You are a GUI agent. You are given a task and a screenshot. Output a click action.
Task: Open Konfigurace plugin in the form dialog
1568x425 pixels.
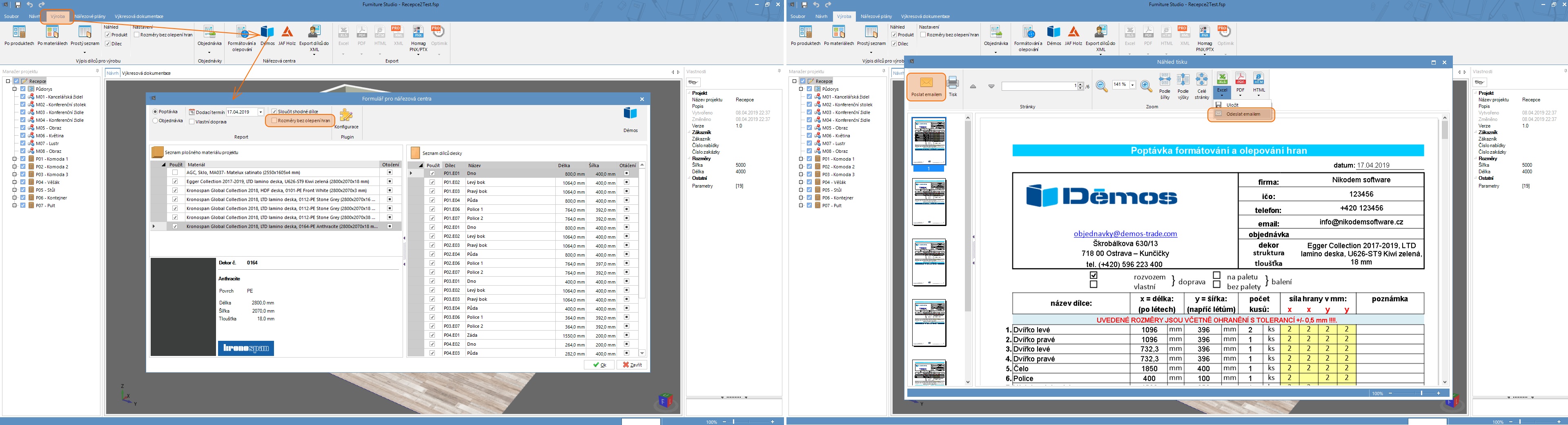(x=346, y=119)
